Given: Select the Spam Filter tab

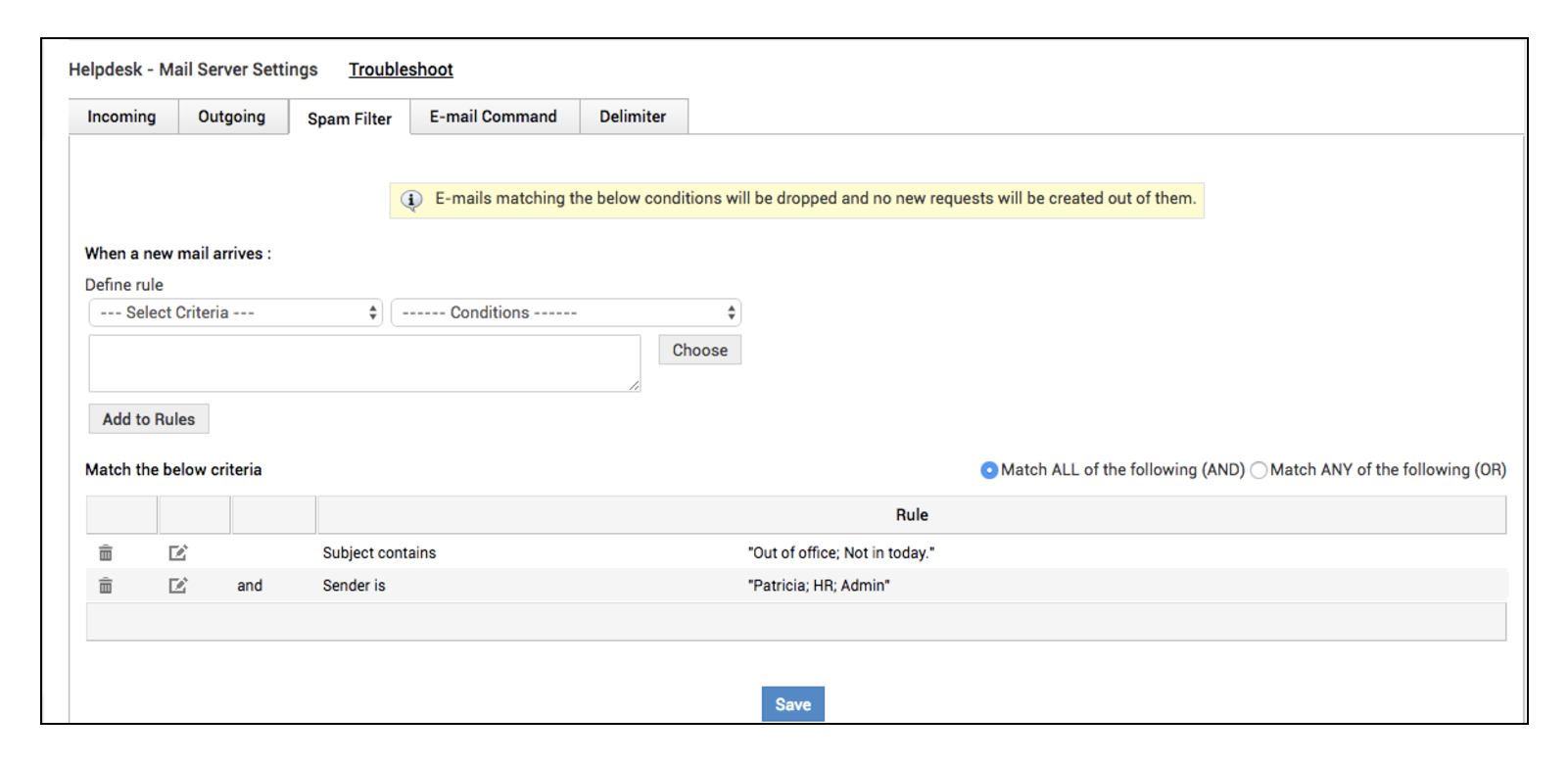Looking at the screenshot, I should [x=350, y=119].
